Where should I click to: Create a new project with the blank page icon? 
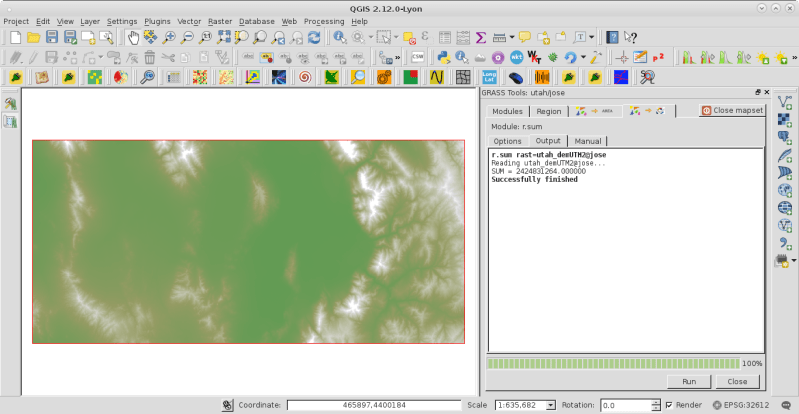(x=16, y=37)
